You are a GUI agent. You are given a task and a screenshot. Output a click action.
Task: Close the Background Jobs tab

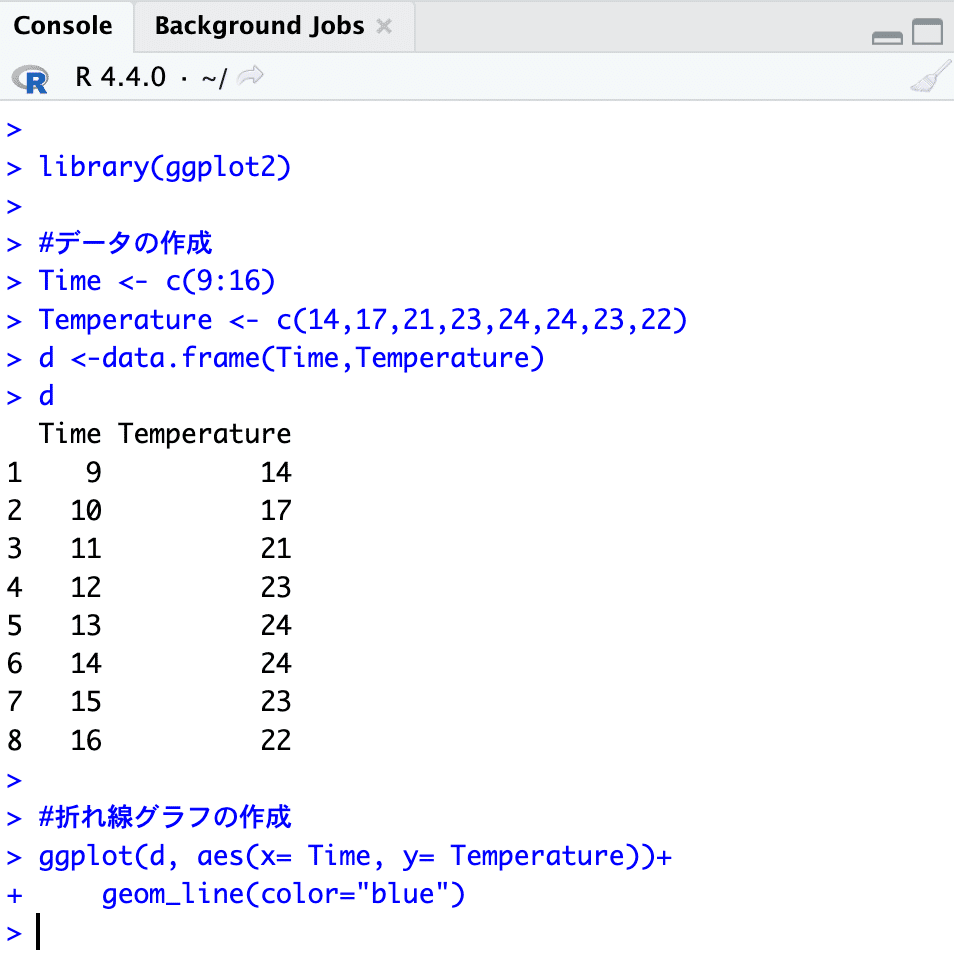click(384, 26)
